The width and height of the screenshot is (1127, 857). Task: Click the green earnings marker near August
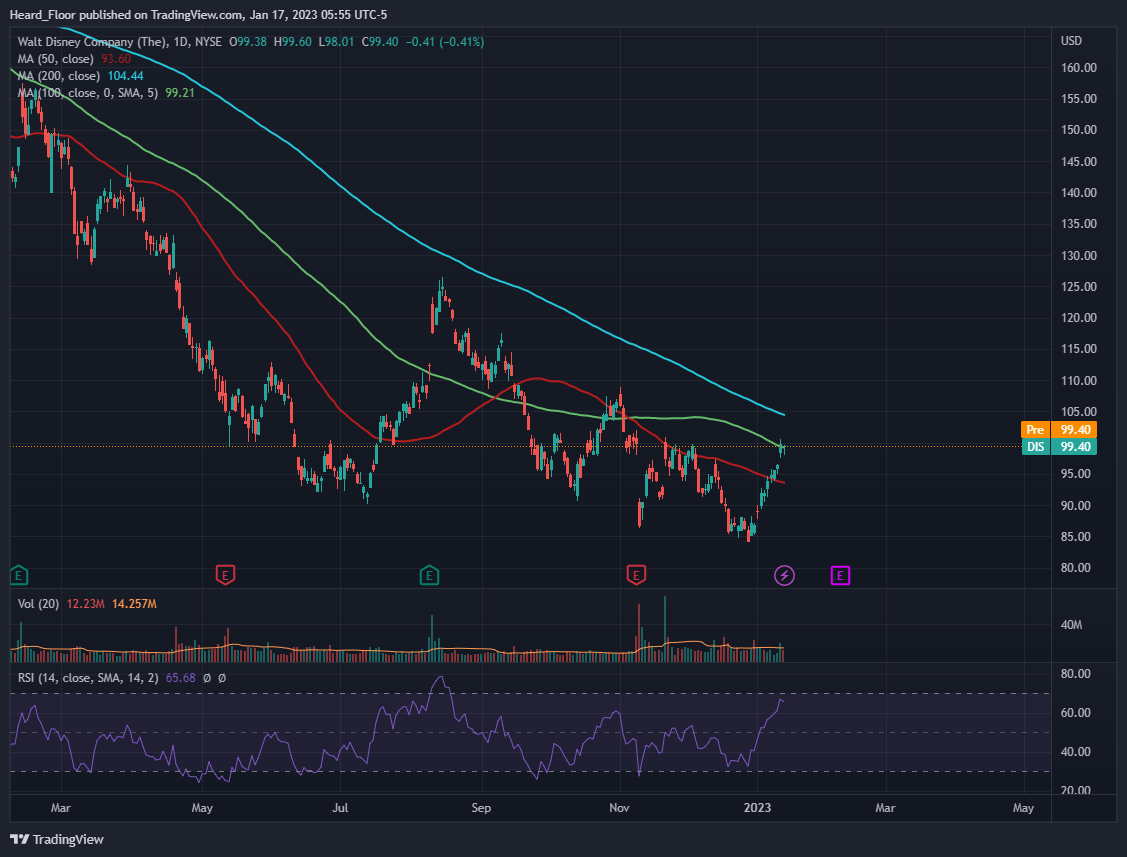(x=429, y=575)
